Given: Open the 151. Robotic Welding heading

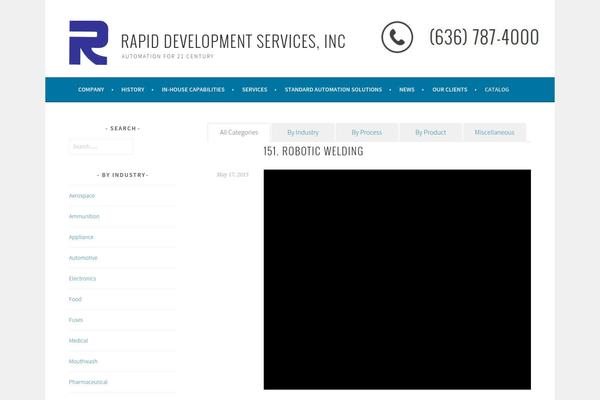Looking at the screenshot, I should pyautogui.click(x=313, y=151).
